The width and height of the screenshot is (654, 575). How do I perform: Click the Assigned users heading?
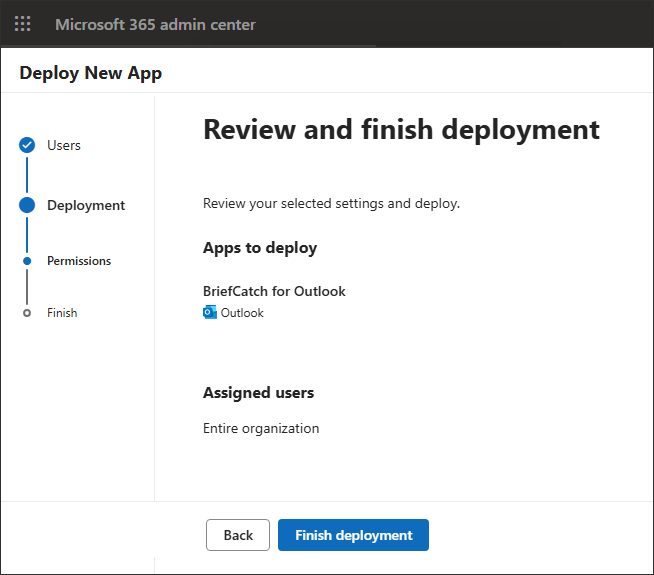(x=258, y=393)
